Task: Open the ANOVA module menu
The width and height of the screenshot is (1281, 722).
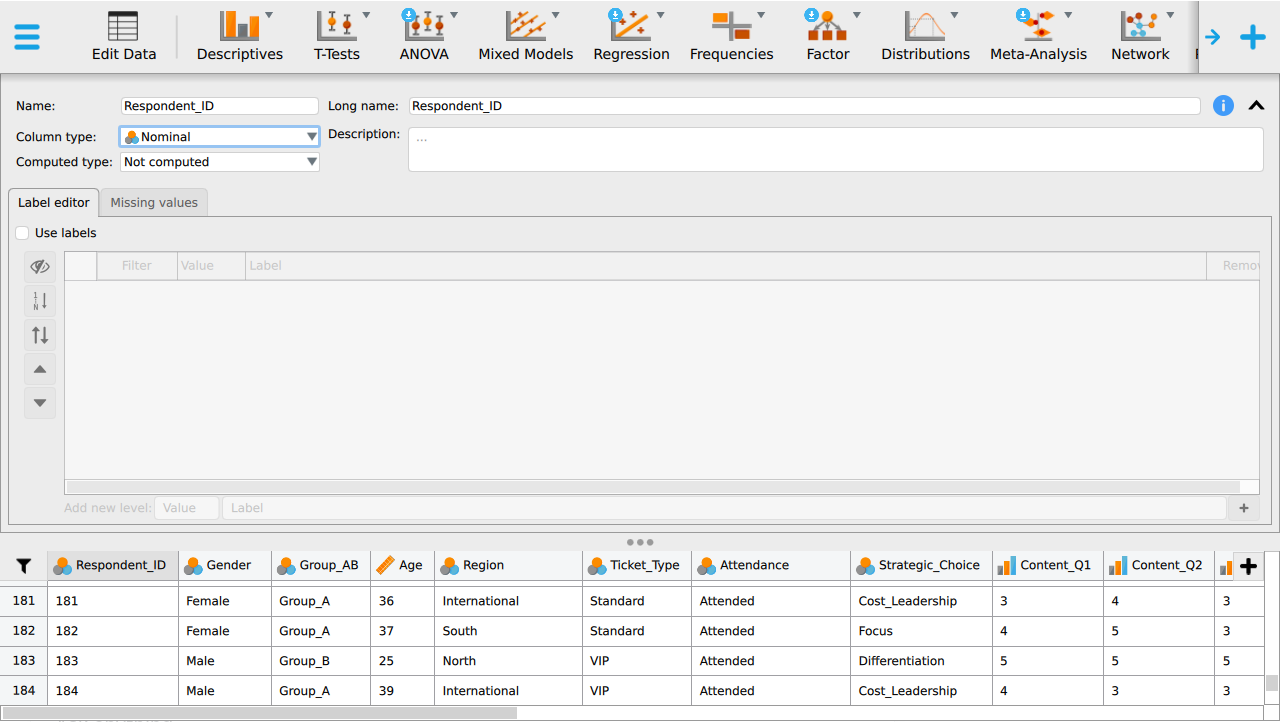Action: click(424, 37)
